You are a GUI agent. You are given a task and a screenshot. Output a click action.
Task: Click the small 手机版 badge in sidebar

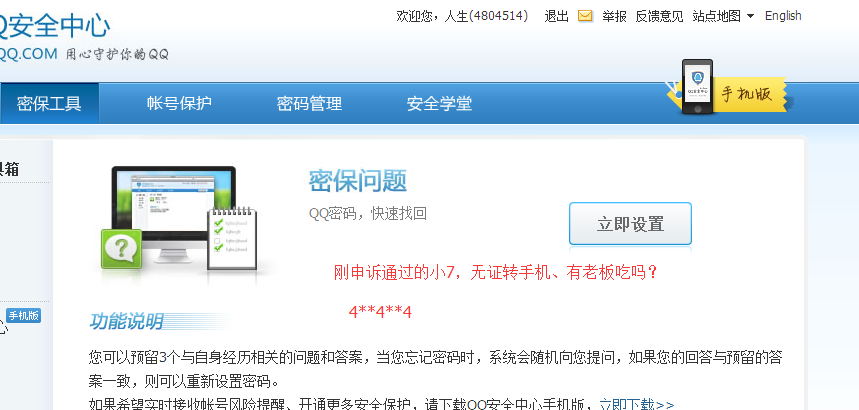click(x=24, y=316)
